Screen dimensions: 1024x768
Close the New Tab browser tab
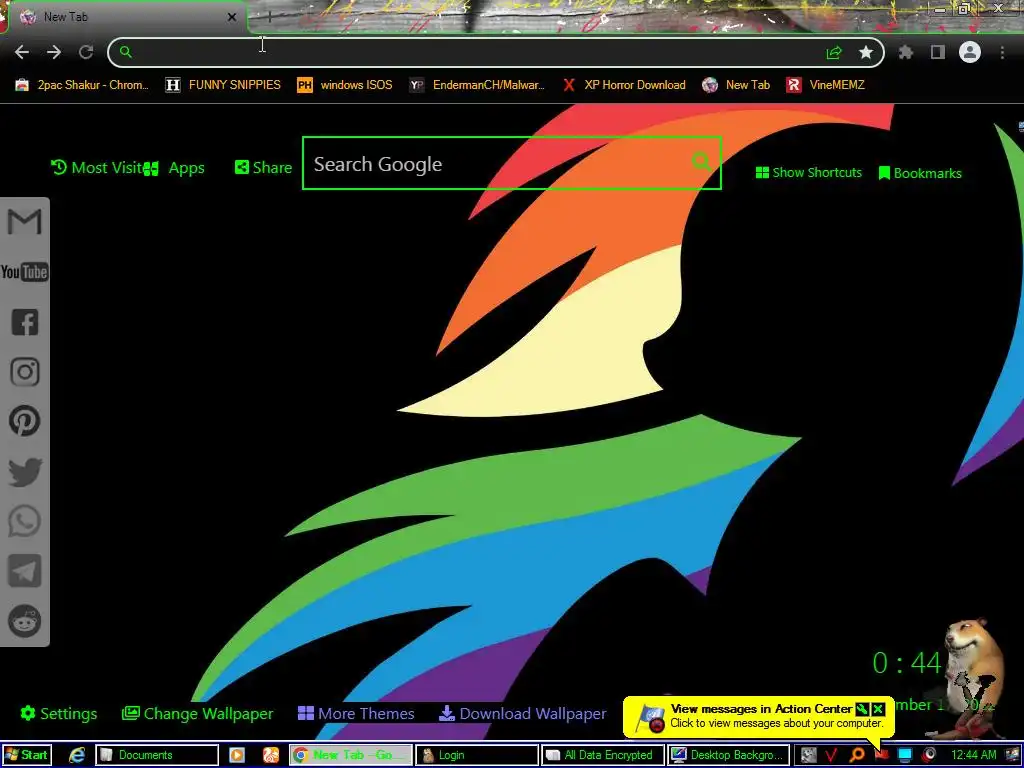coord(232,17)
